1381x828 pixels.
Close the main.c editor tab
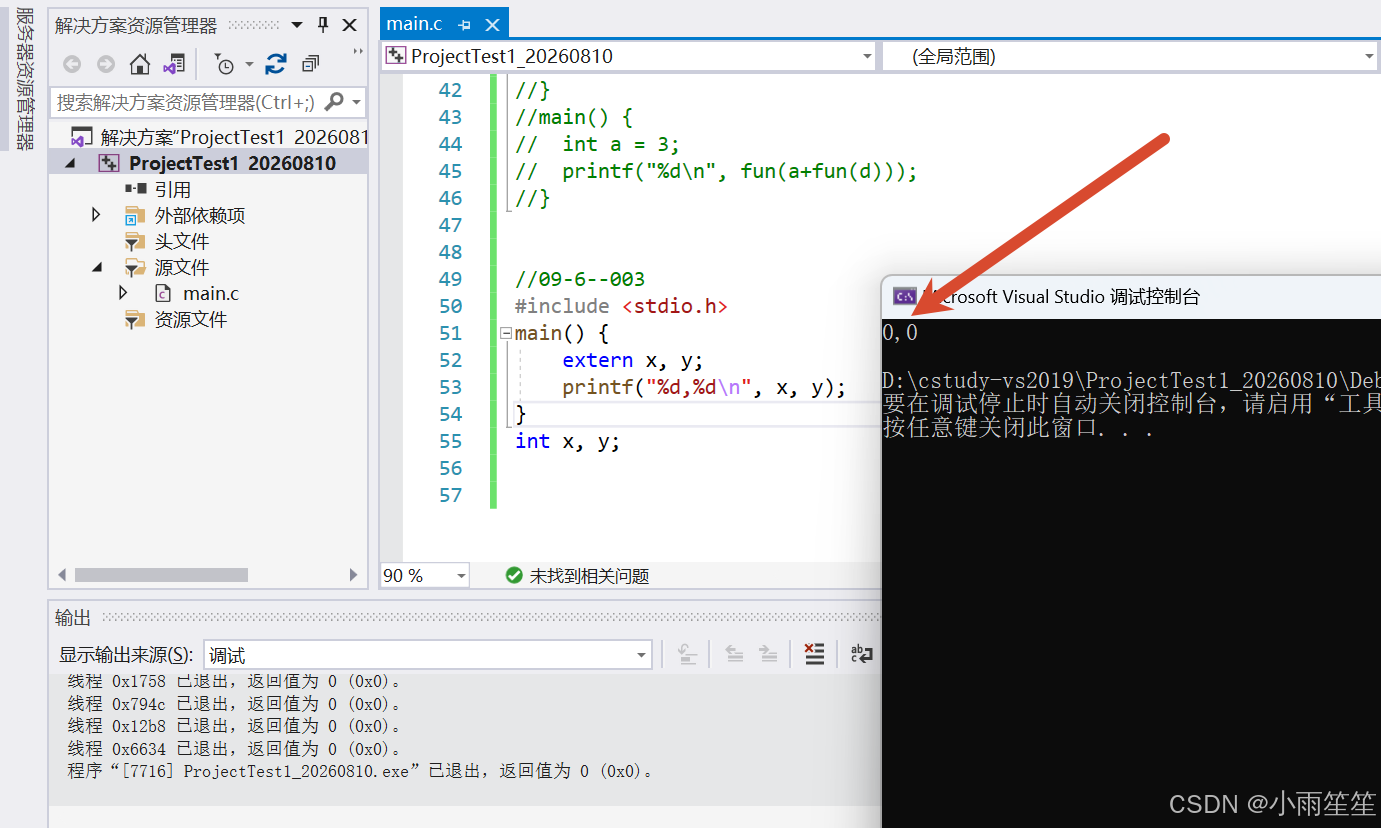491,24
